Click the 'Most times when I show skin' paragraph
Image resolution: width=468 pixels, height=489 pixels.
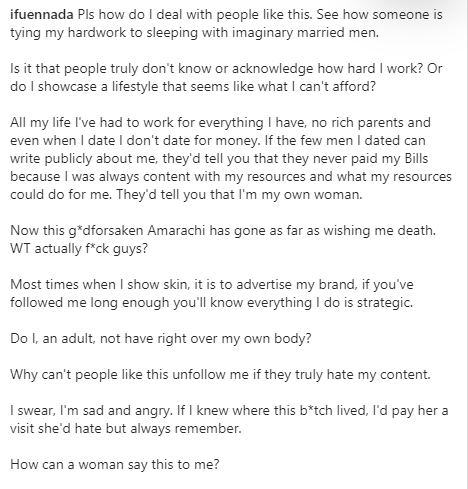[x=212, y=293]
